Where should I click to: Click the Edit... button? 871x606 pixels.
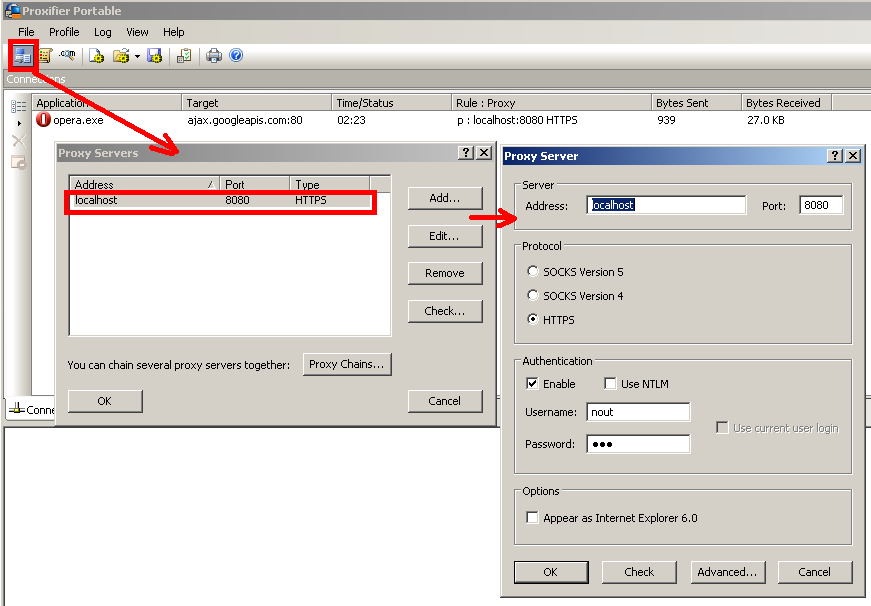point(445,236)
